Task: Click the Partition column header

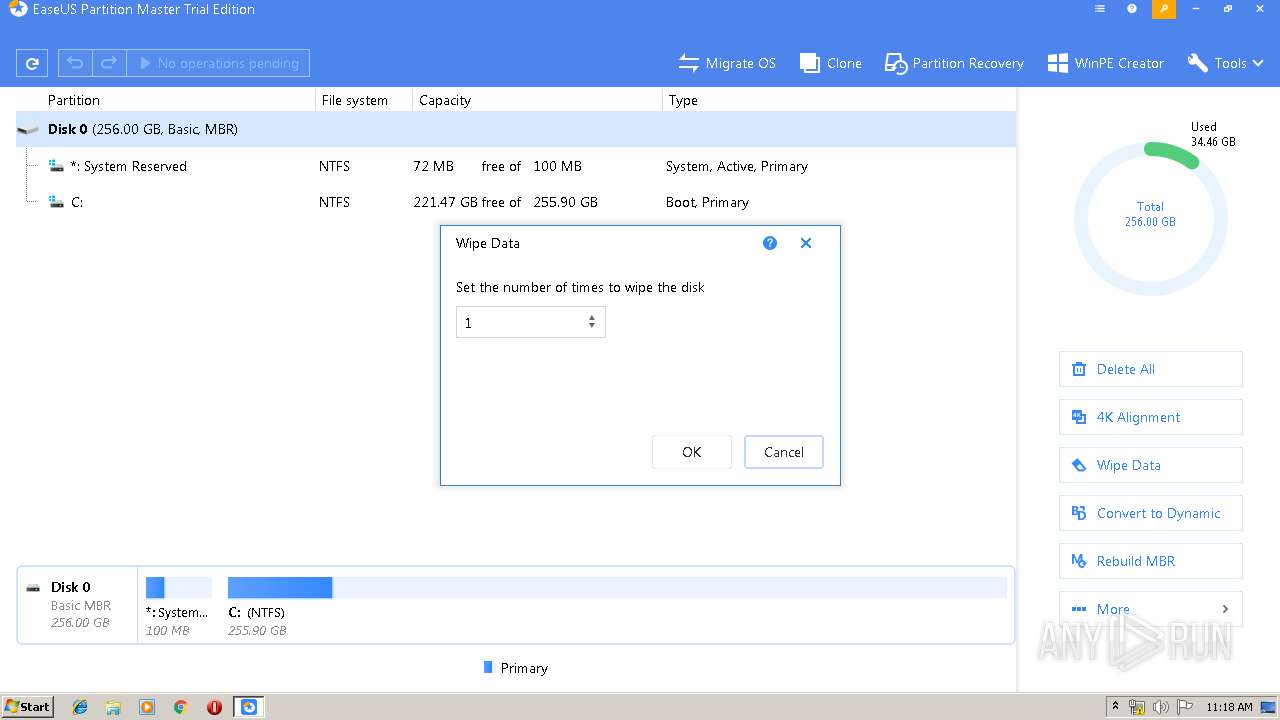Action: pyautogui.click(x=74, y=100)
